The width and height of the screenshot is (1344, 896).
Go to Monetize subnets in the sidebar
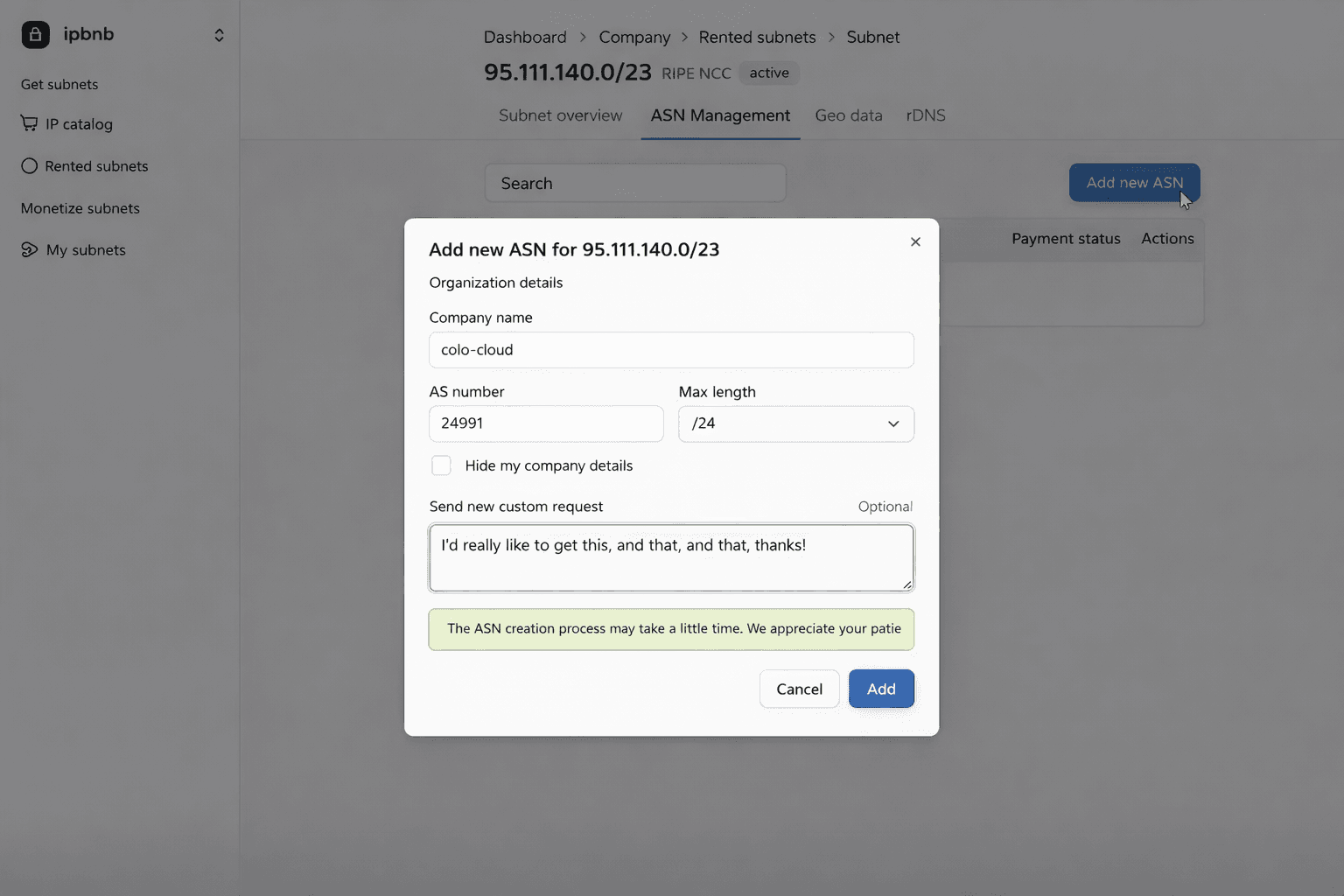tap(80, 208)
